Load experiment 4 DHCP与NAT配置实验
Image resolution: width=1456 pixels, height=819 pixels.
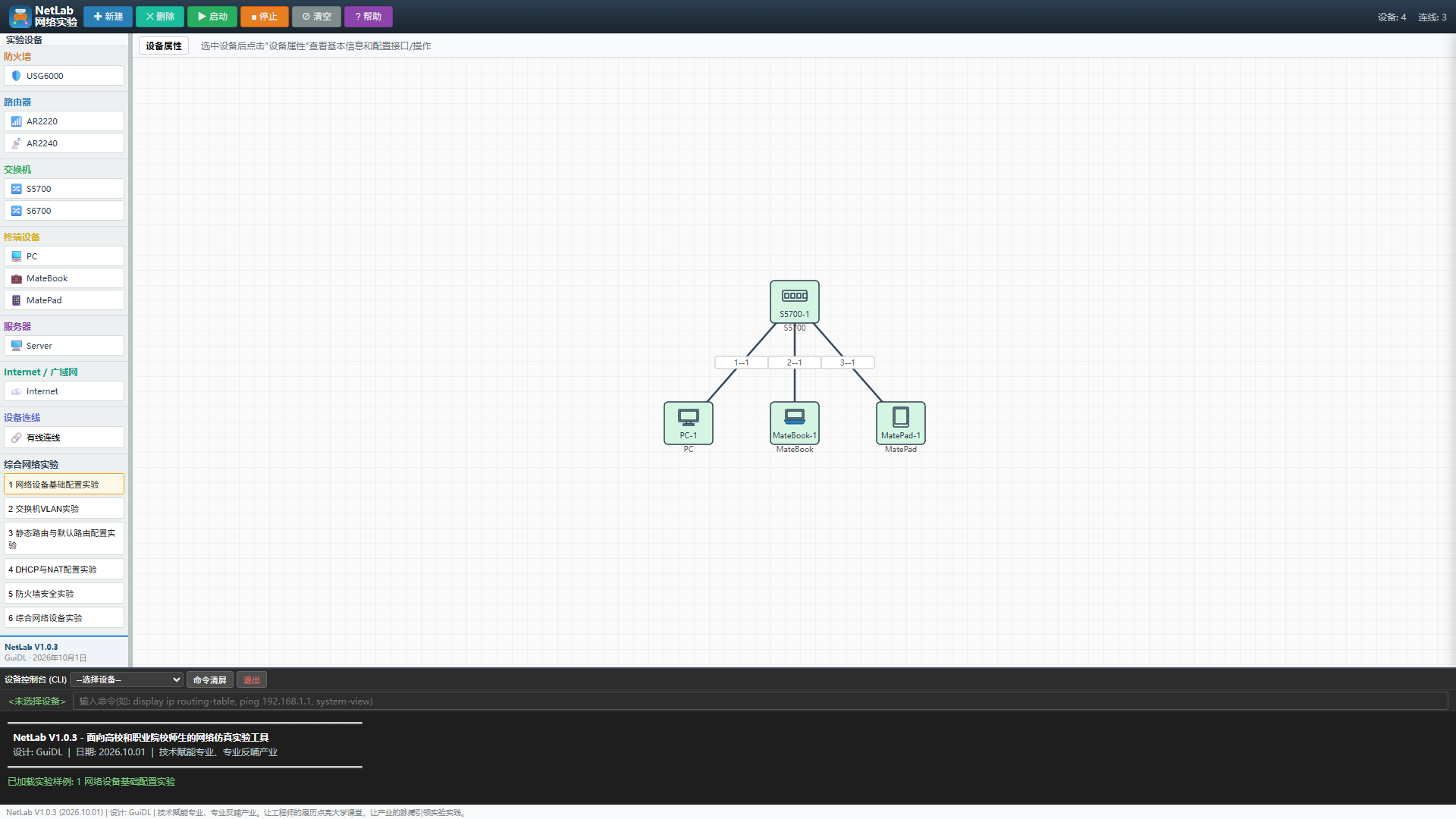pos(64,570)
